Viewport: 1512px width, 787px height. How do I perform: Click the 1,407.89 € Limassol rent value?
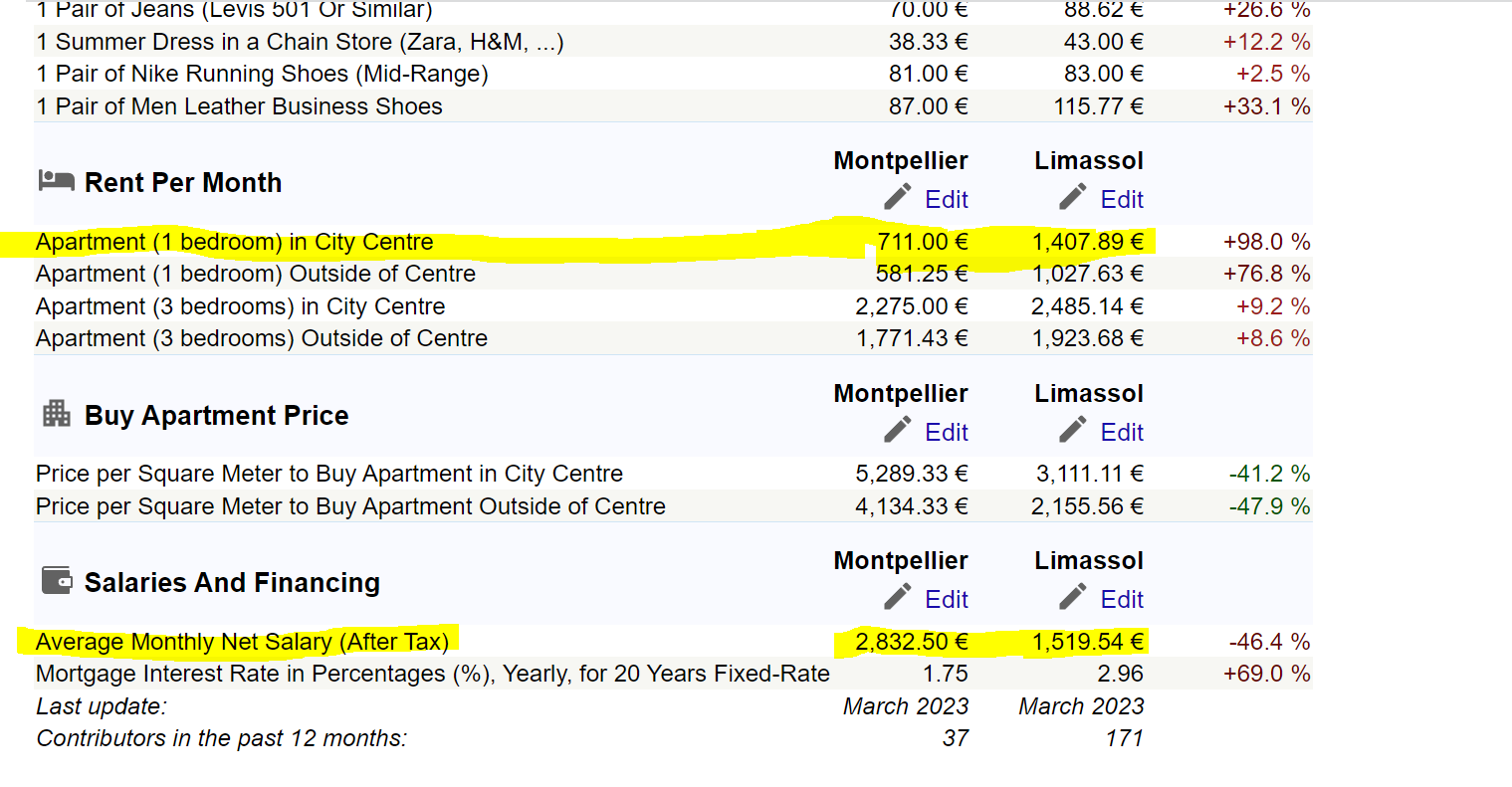coord(1087,242)
